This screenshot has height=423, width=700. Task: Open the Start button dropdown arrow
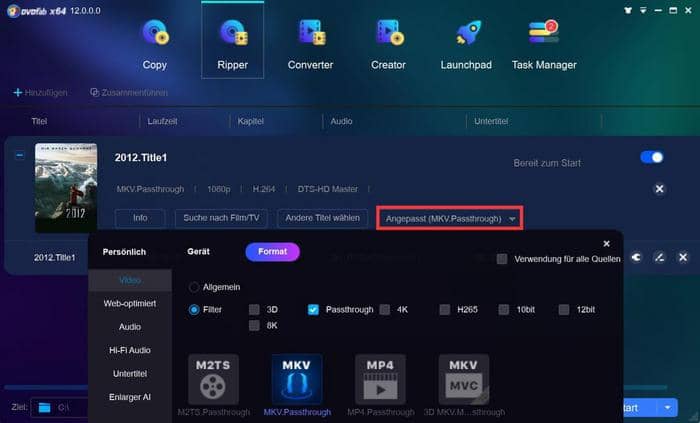(667, 408)
